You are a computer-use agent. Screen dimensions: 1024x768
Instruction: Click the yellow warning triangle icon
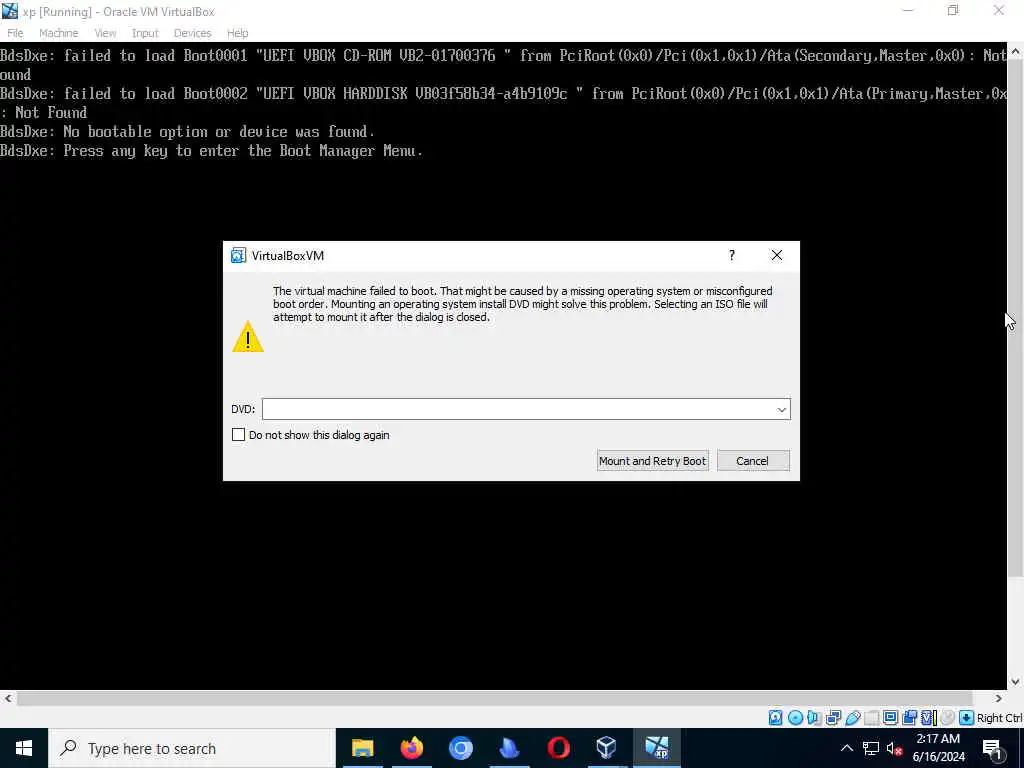click(x=248, y=337)
